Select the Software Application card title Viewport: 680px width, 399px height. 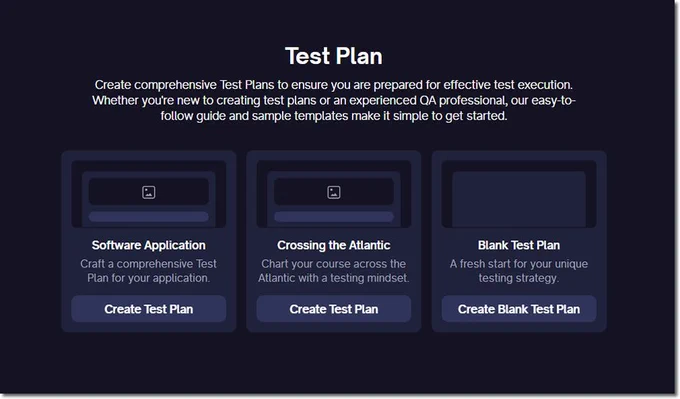(x=149, y=245)
